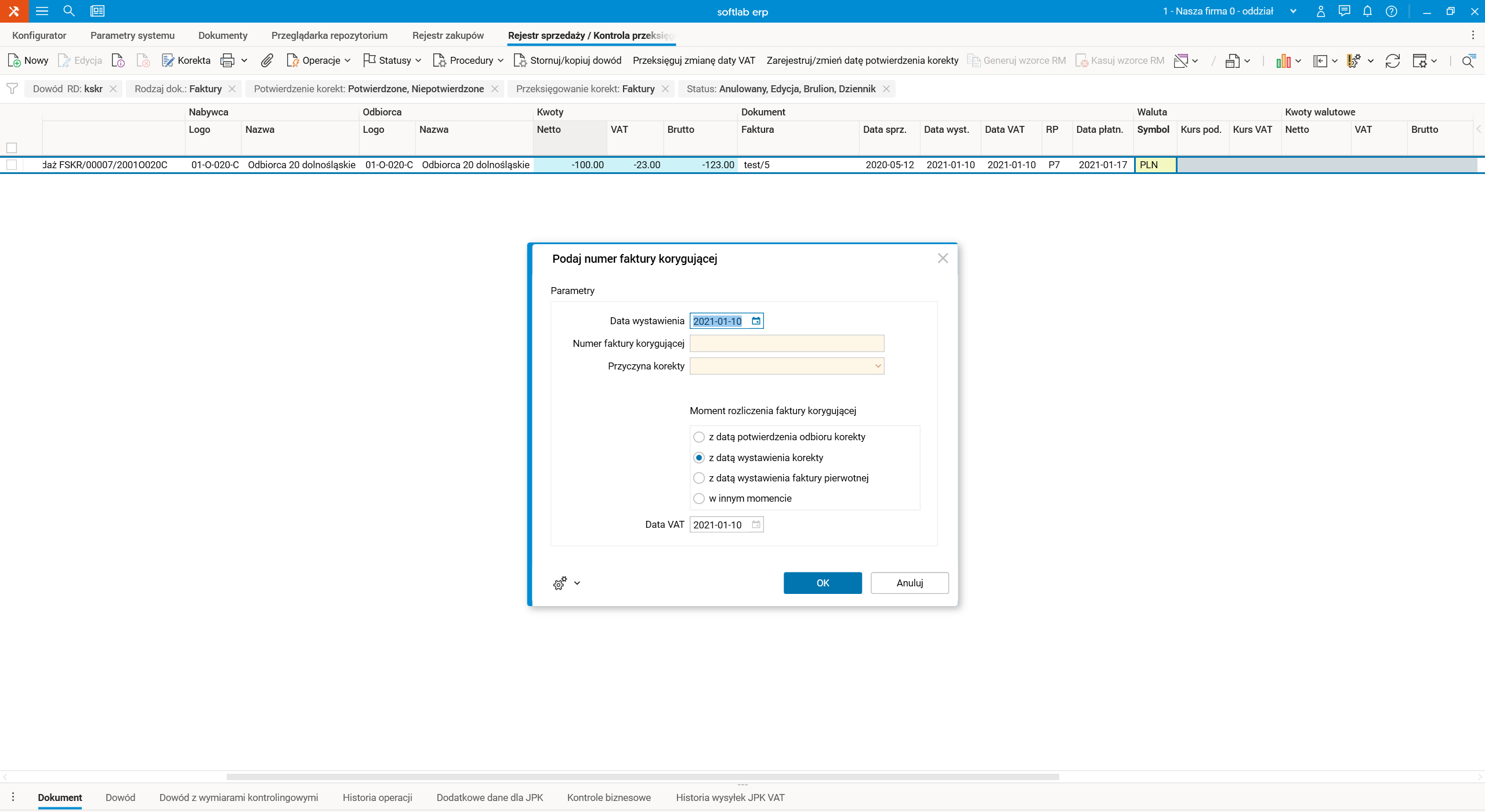Expand the company selector dropdown arrow
This screenshot has height=812, width=1485.
click(1293, 11)
